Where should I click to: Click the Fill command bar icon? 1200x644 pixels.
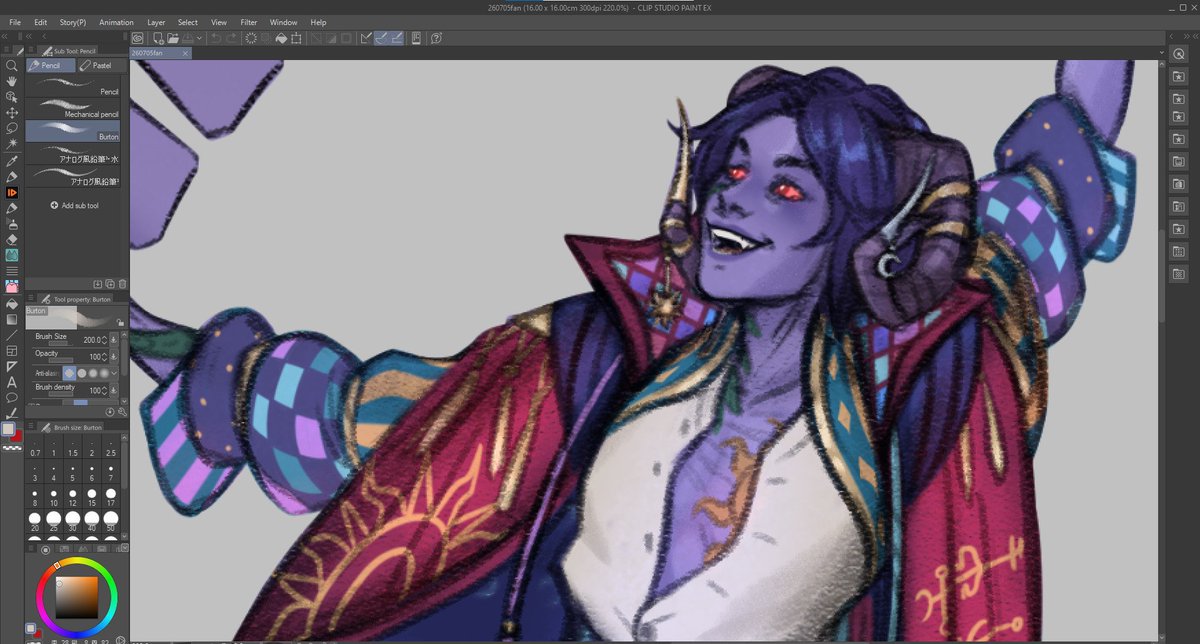pos(282,38)
